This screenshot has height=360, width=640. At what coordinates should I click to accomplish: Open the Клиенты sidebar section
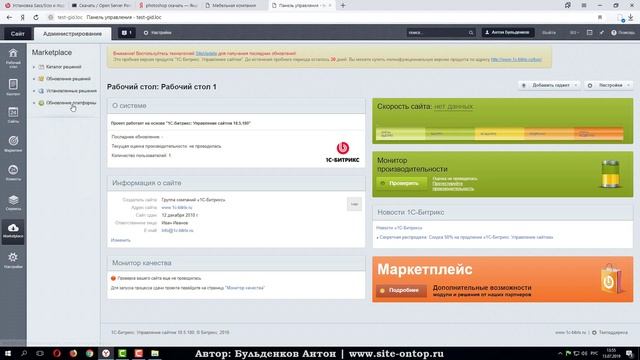coord(13,173)
